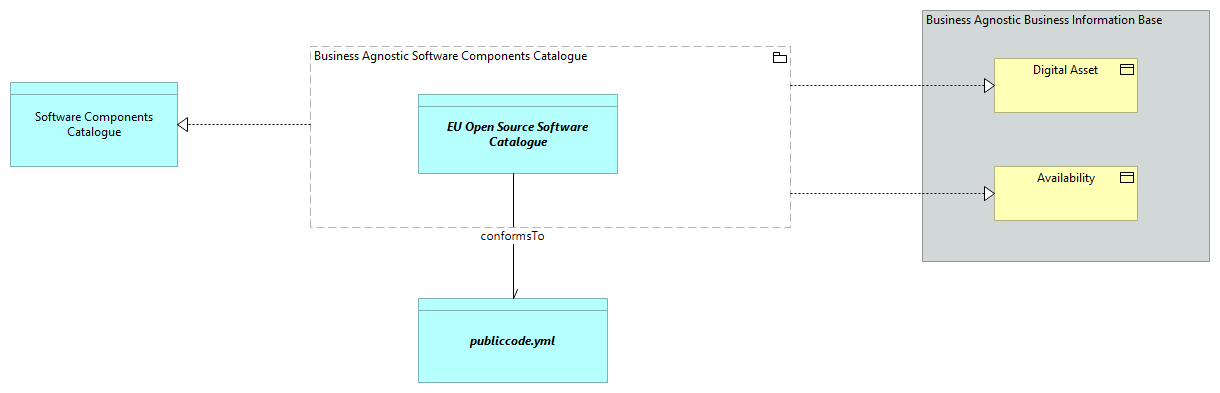Screen dimensions: 1220x393
Task: Select the EU Open Source Software Catalogue element
Action: pyautogui.click(x=517, y=134)
